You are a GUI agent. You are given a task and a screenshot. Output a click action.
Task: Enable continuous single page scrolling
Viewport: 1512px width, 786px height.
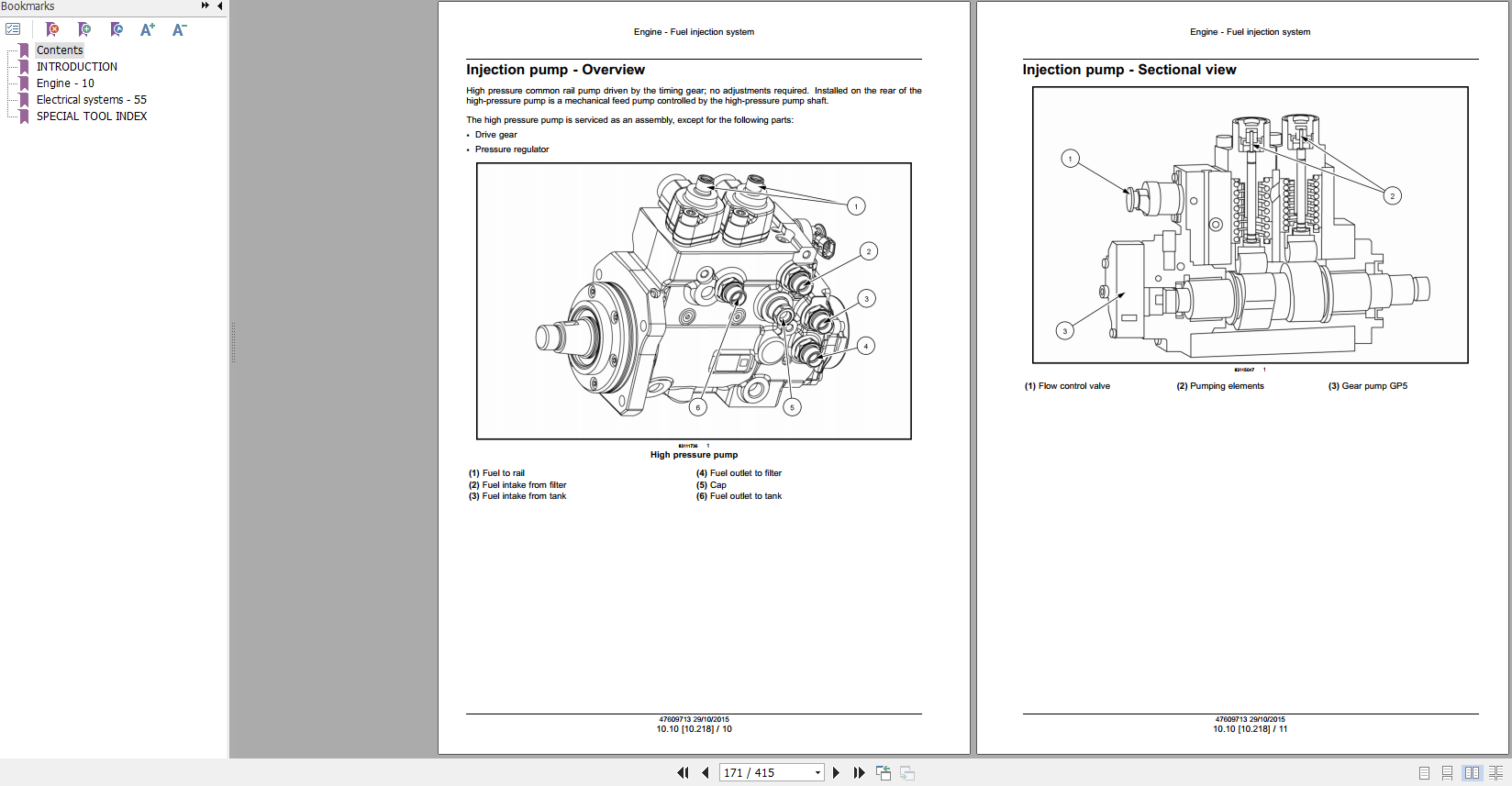click(x=1447, y=773)
